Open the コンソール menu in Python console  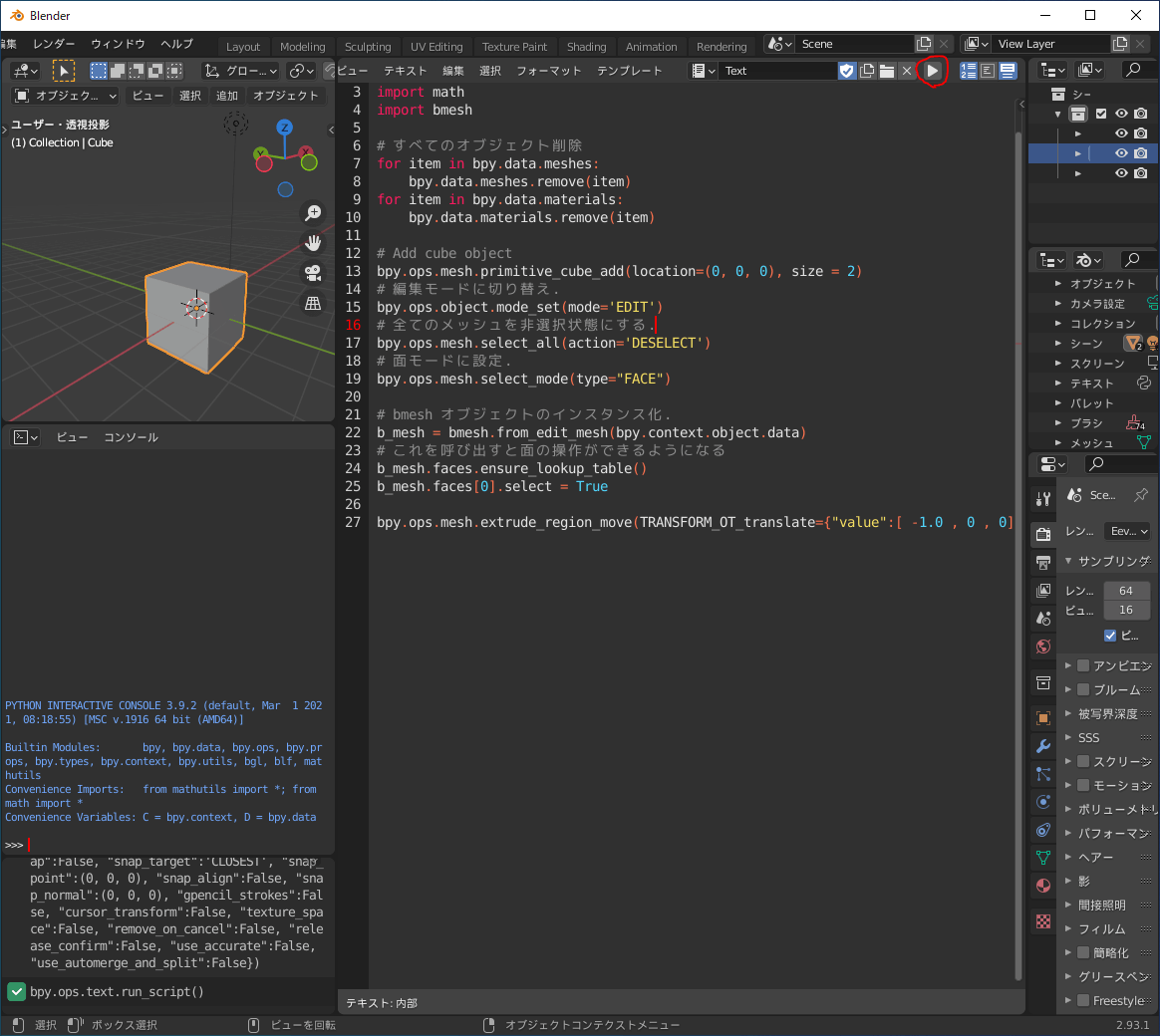pos(131,437)
